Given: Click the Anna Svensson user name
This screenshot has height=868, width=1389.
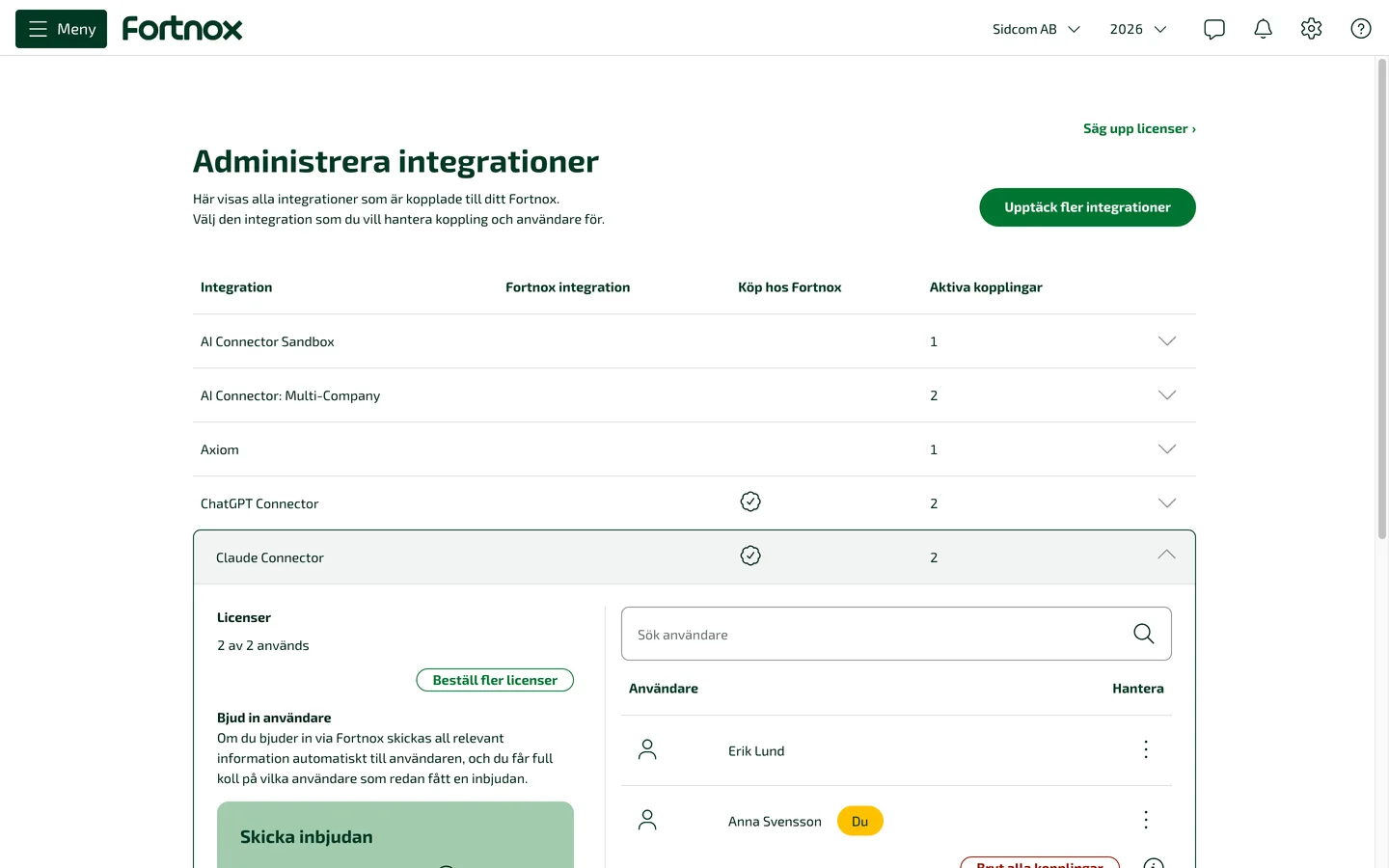Looking at the screenshot, I should click(x=775, y=822).
